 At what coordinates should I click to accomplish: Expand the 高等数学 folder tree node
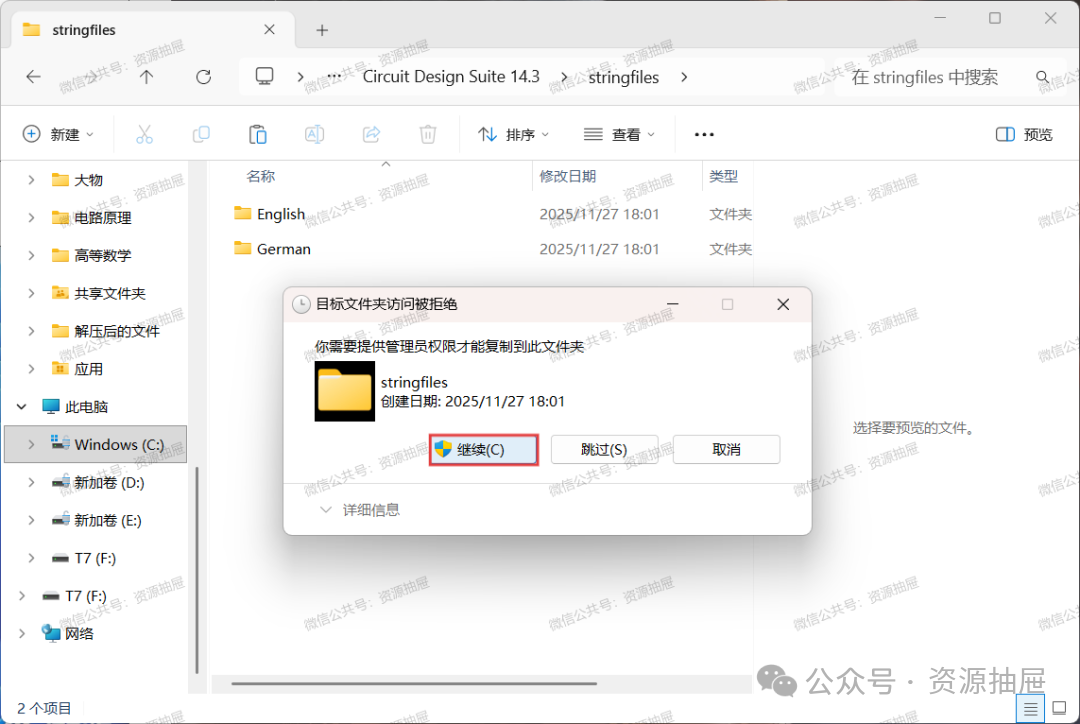pyautogui.click(x=31, y=256)
